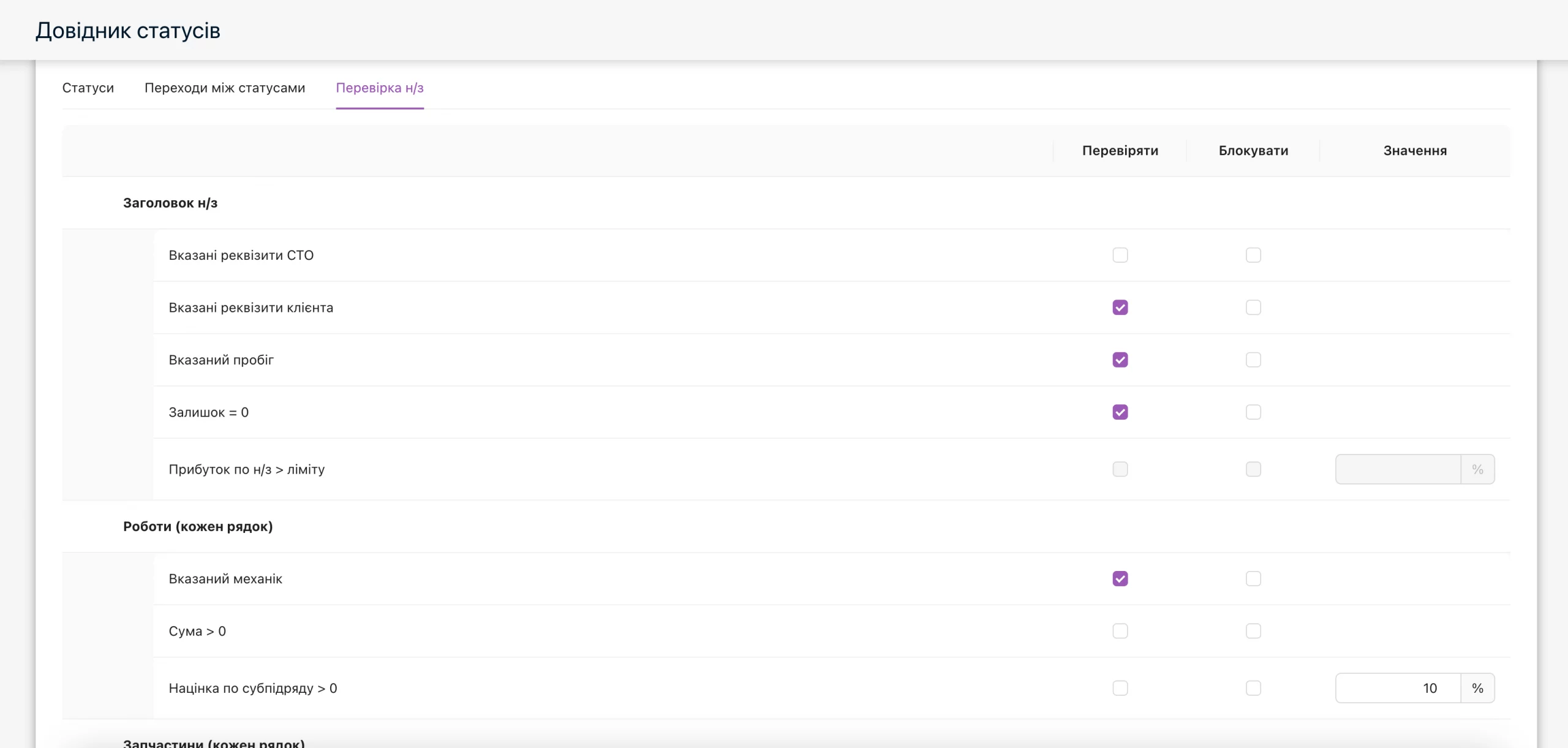Switch to Переходи між статусами tab

(x=225, y=88)
